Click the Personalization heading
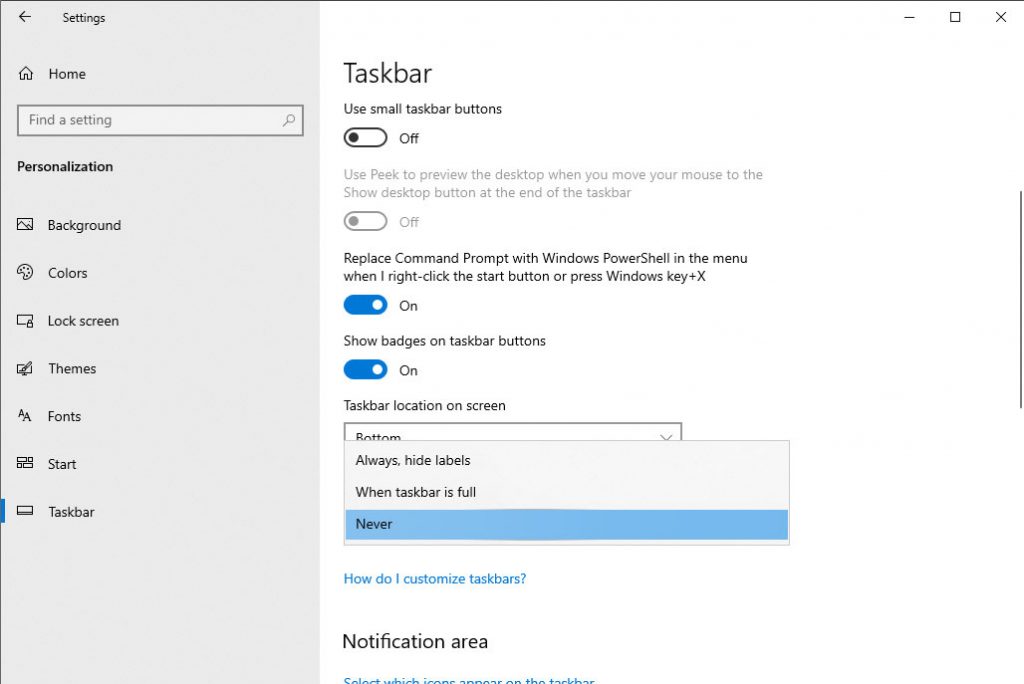Screen dimensions: 1024x684 [64, 166]
